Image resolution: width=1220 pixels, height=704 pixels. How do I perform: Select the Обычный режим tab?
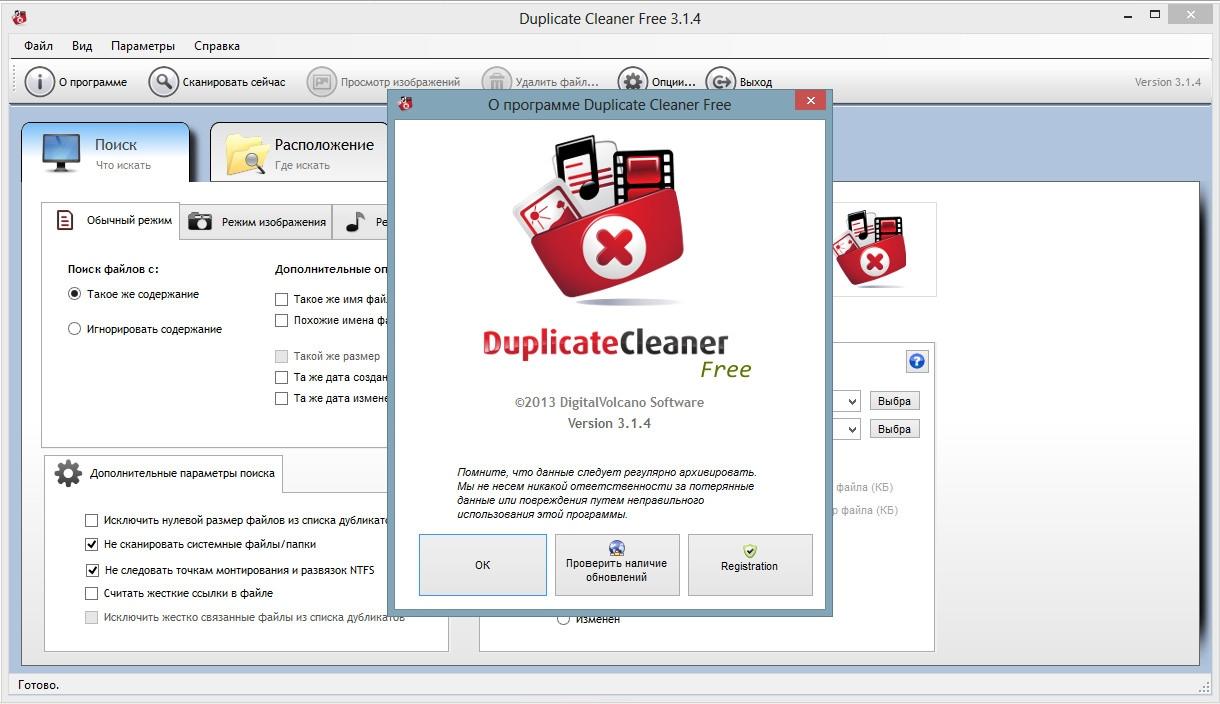(x=111, y=221)
